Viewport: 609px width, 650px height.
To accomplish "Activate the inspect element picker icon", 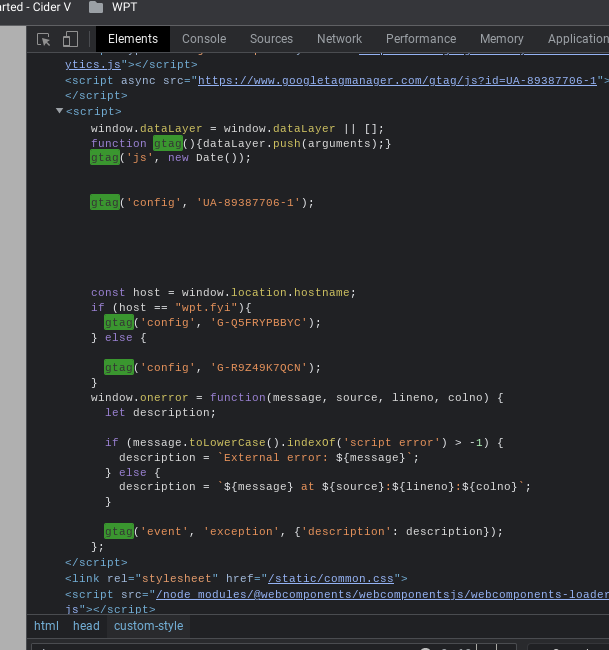I will (44, 39).
